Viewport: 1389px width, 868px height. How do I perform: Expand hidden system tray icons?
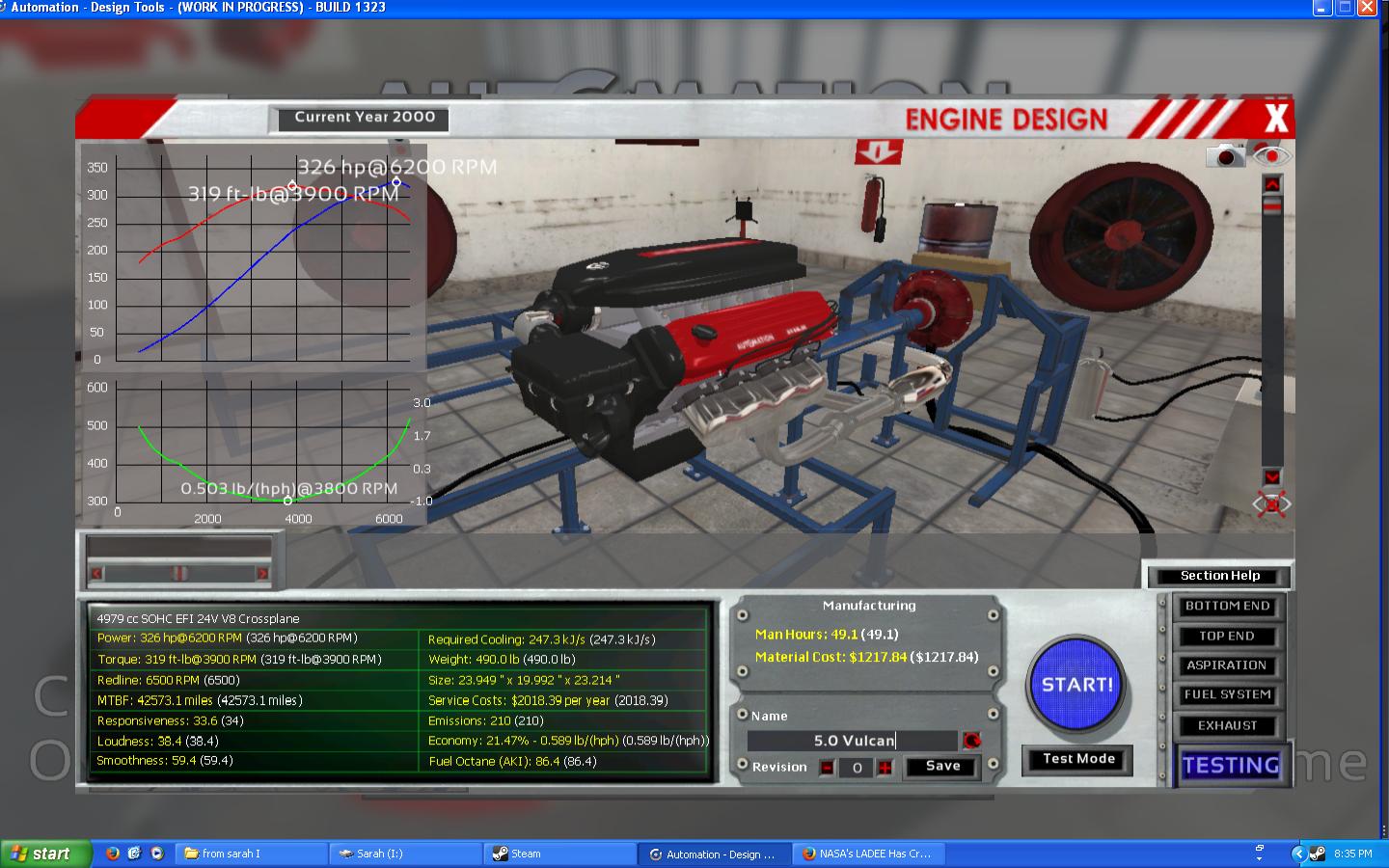[x=1298, y=854]
